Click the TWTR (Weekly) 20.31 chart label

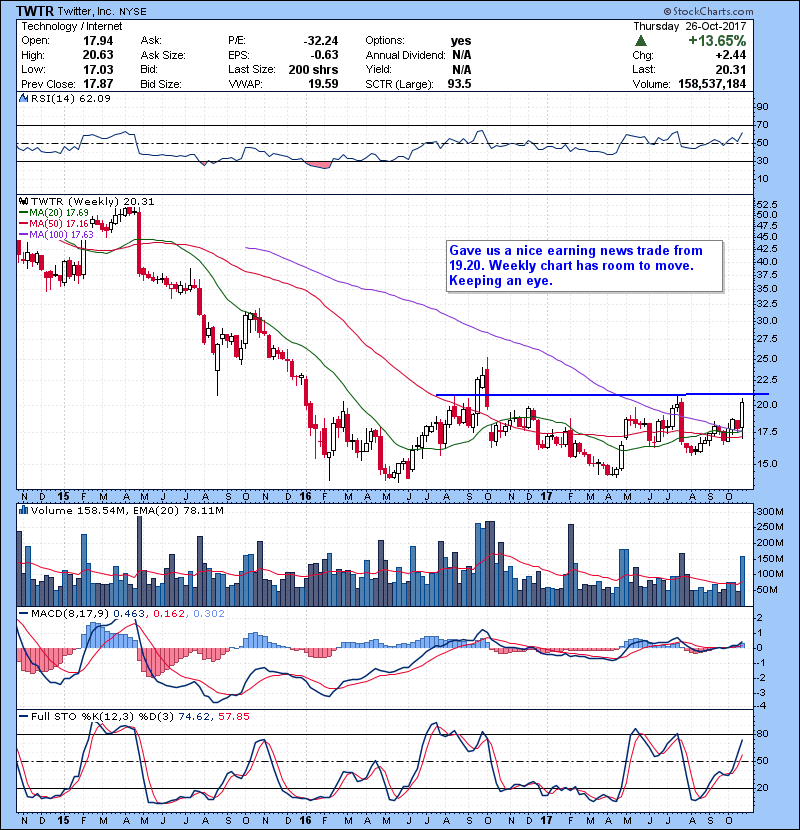(93, 202)
